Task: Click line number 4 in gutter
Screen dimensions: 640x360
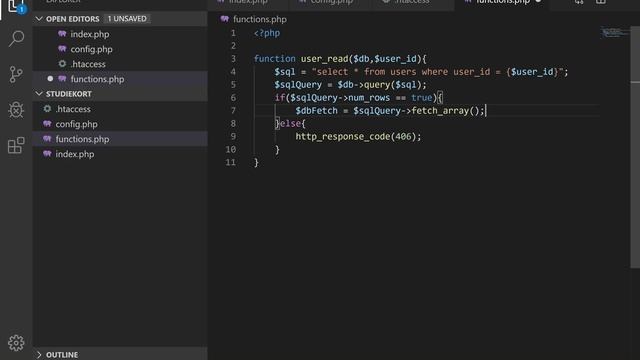Action: (x=233, y=72)
